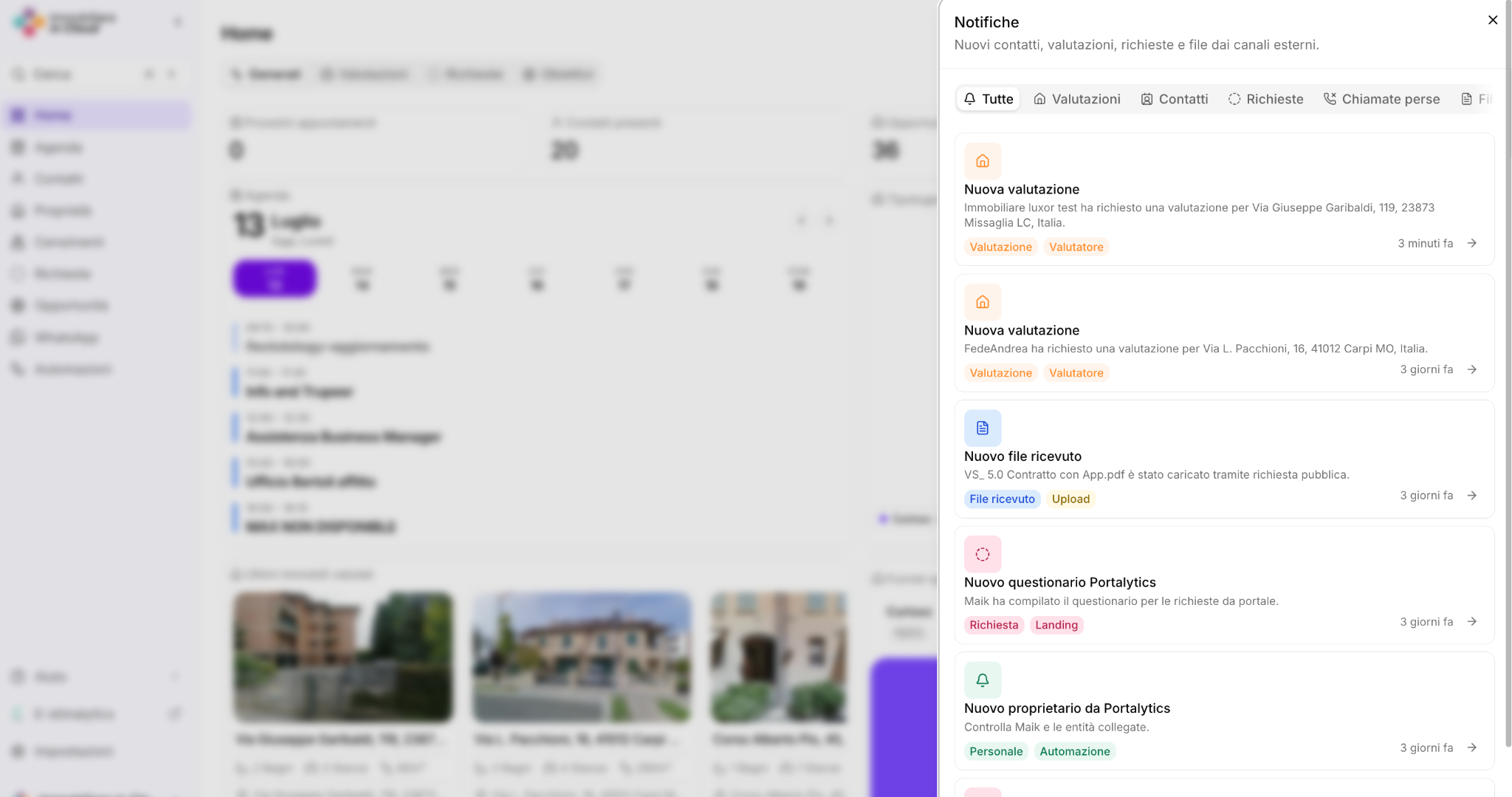The height and width of the screenshot is (797, 1512).
Task: Click the 3 minuti fa timestamp
Action: [1425, 243]
